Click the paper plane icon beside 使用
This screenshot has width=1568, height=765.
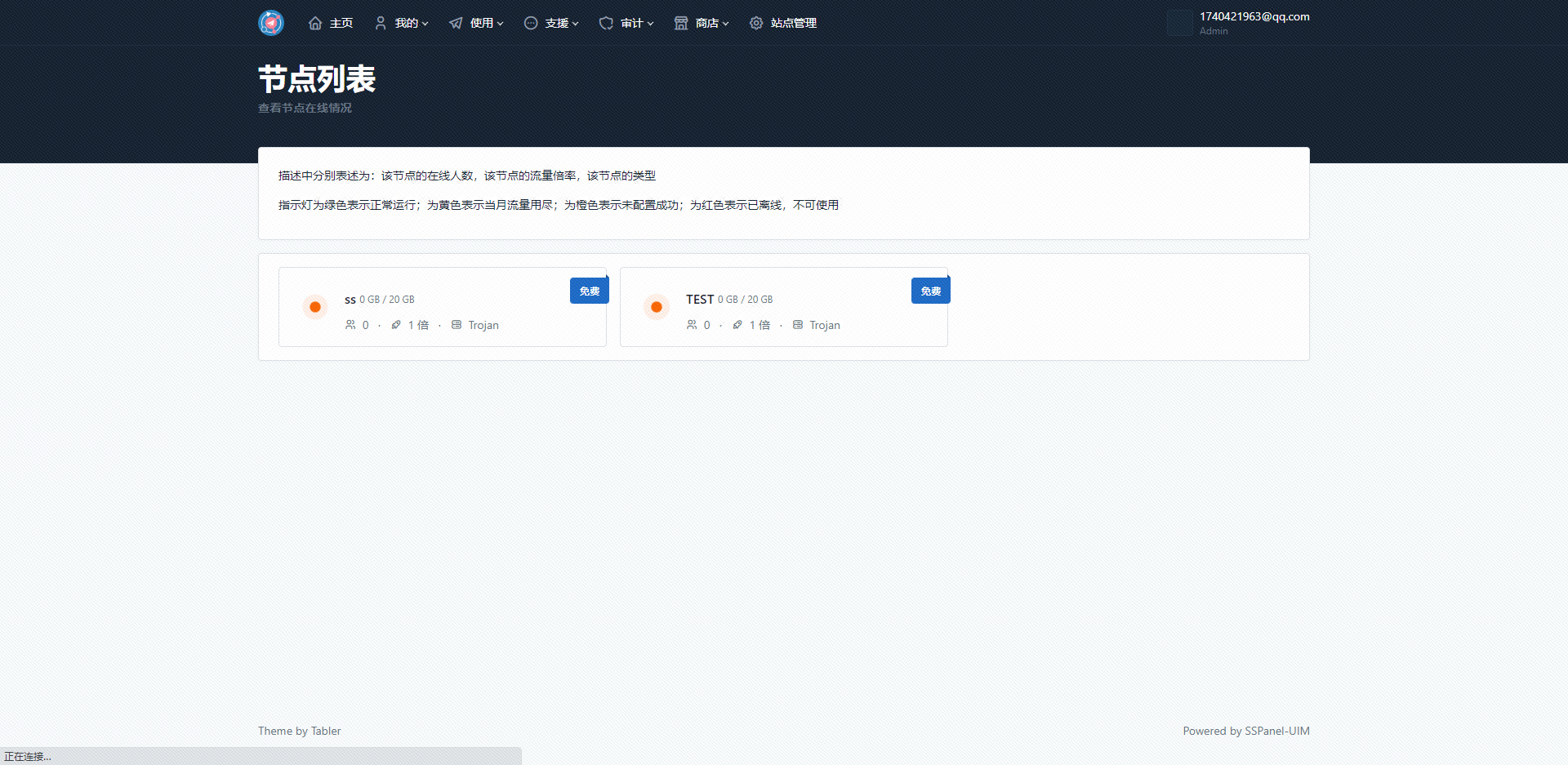(455, 23)
